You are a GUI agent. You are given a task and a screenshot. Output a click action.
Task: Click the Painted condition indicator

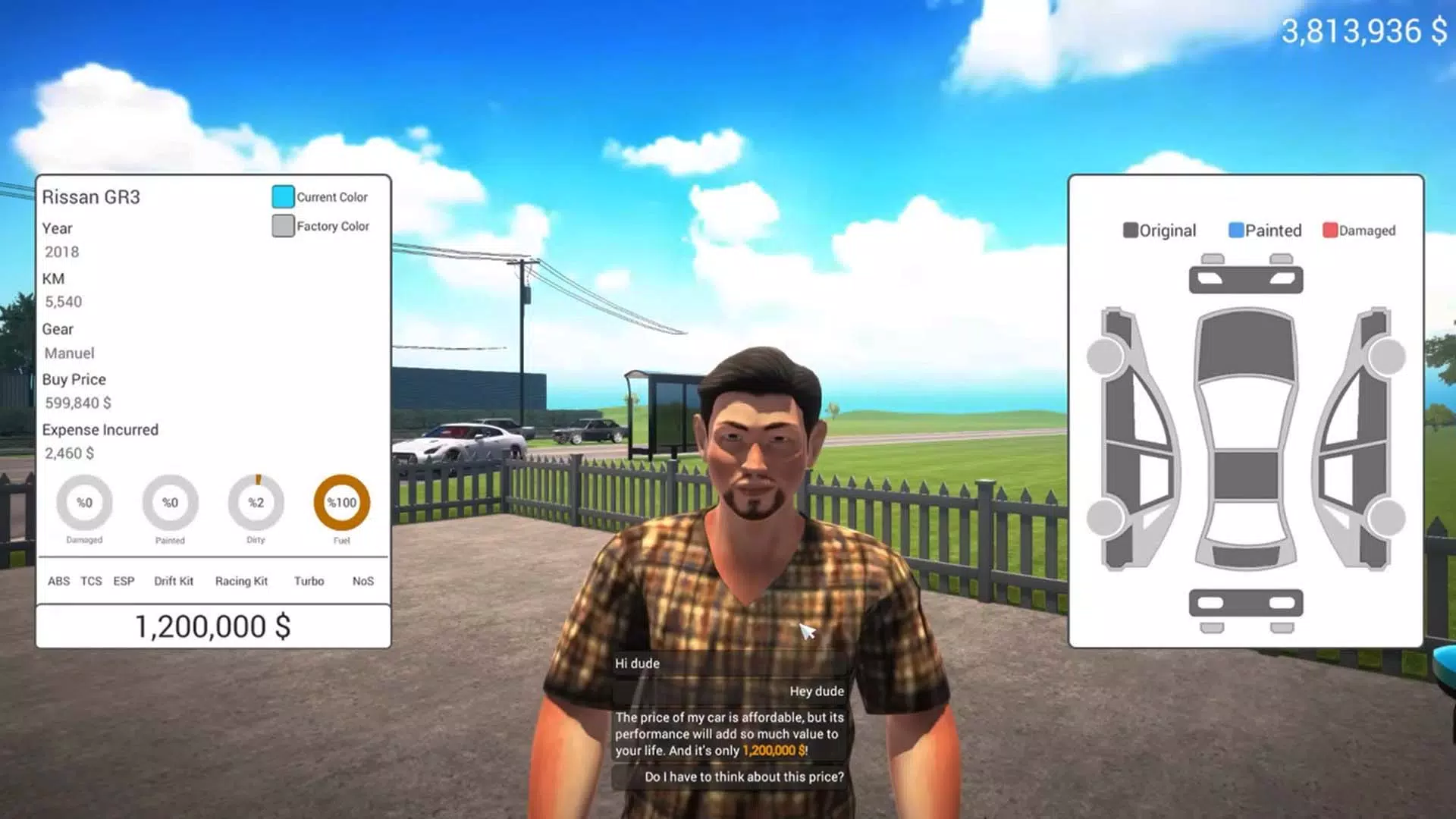(x=170, y=503)
